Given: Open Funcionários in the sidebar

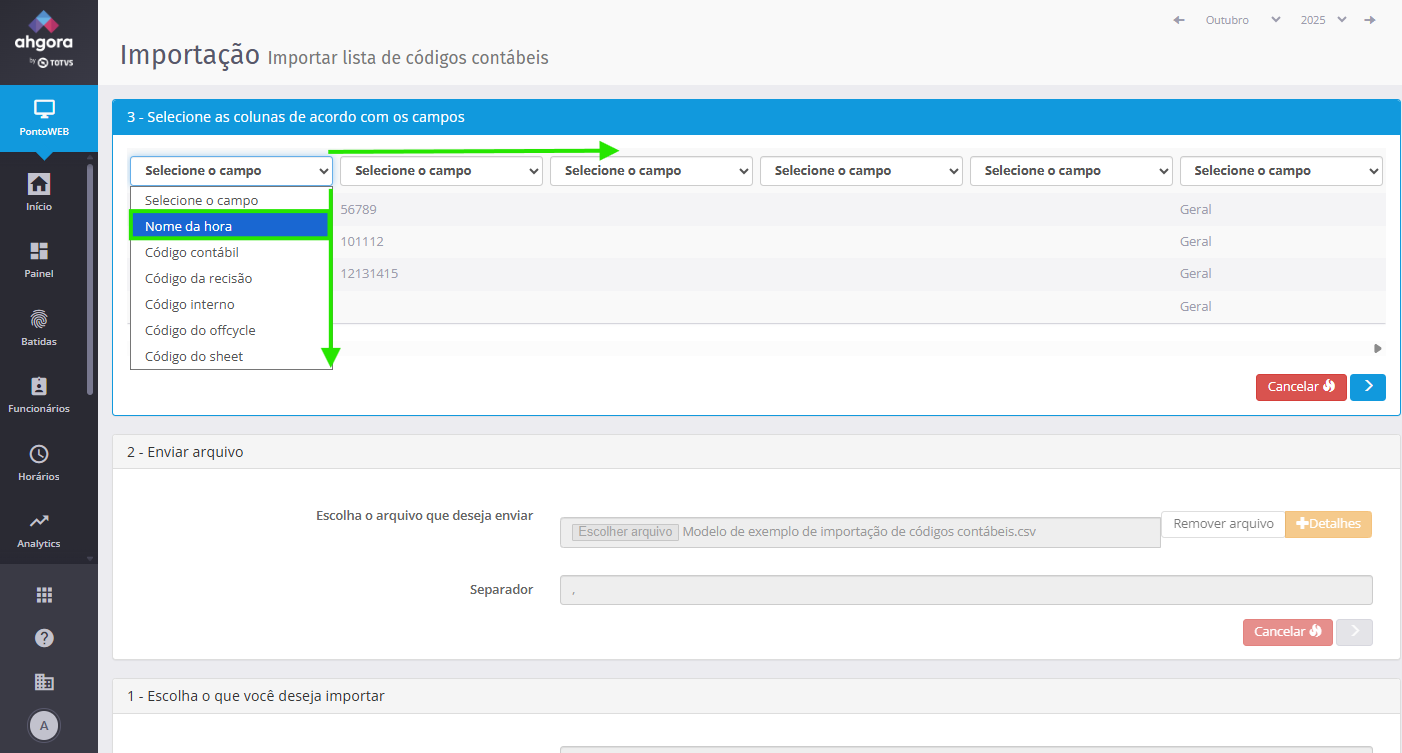Looking at the screenshot, I should (39, 394).
